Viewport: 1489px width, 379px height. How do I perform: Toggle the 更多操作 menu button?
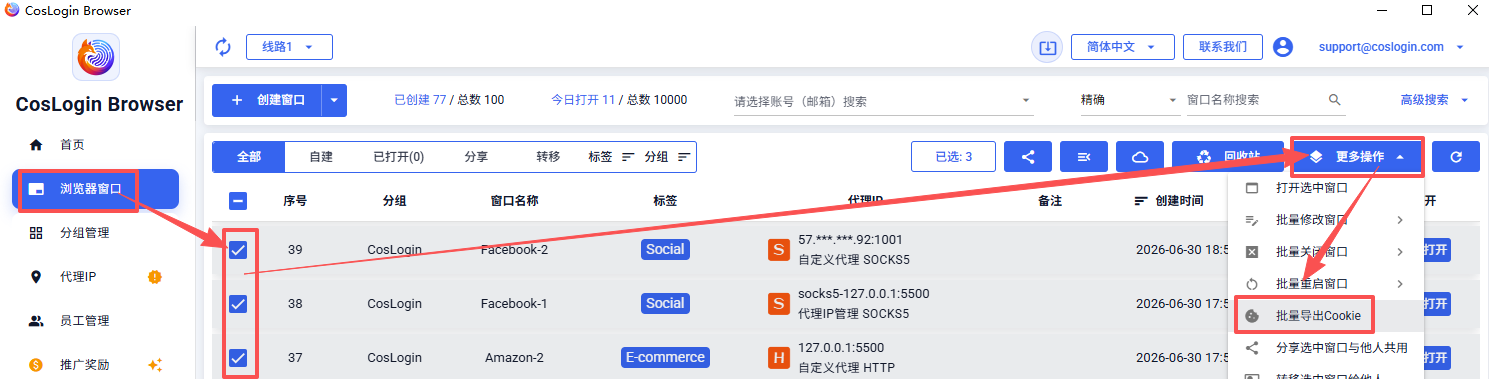(1357, 157)
